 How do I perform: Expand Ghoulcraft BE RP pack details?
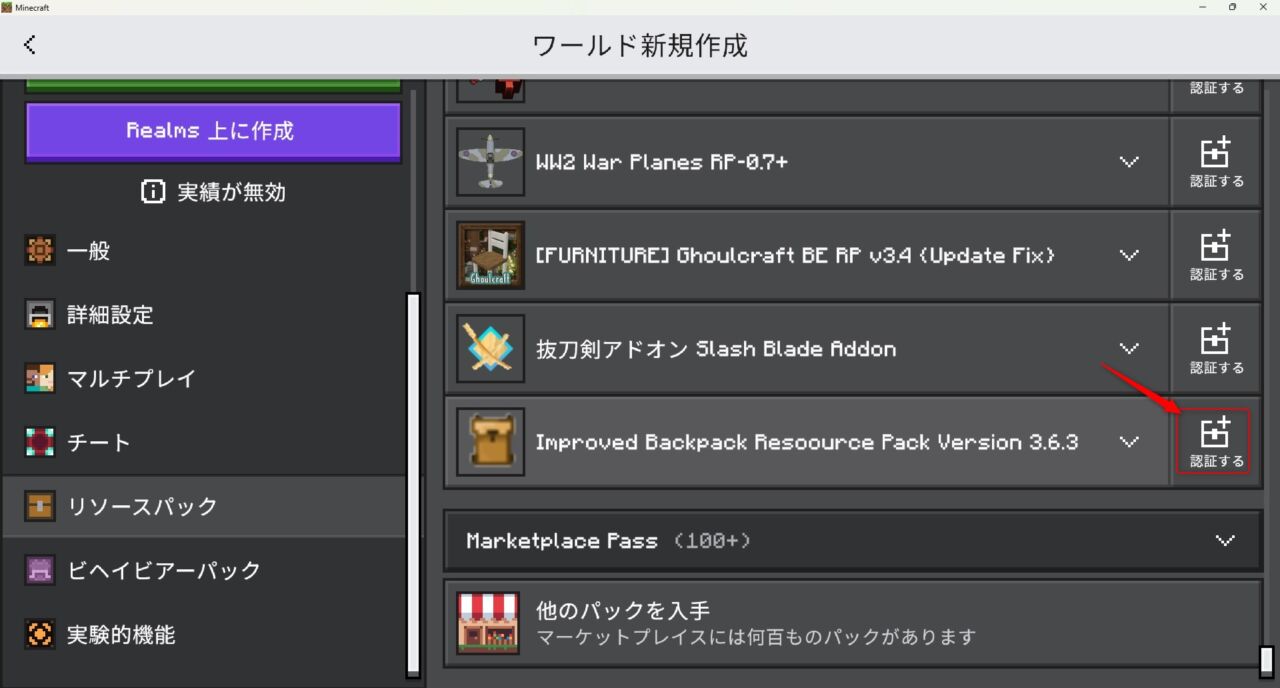coord(1129,255)
